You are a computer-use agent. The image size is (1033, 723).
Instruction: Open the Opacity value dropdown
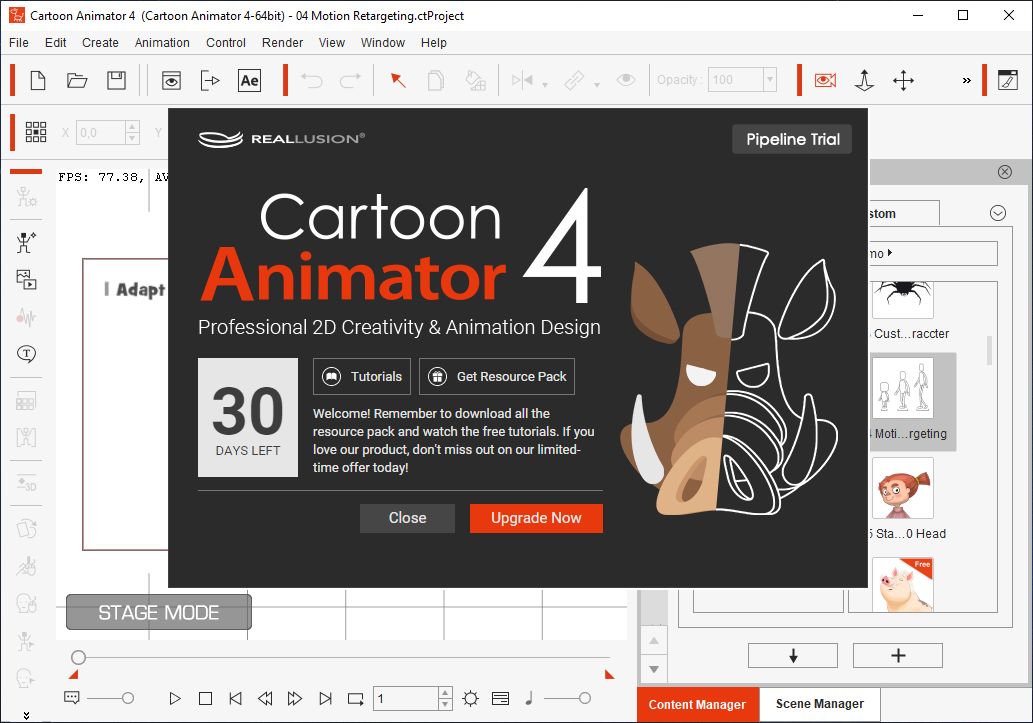[769, 80]
